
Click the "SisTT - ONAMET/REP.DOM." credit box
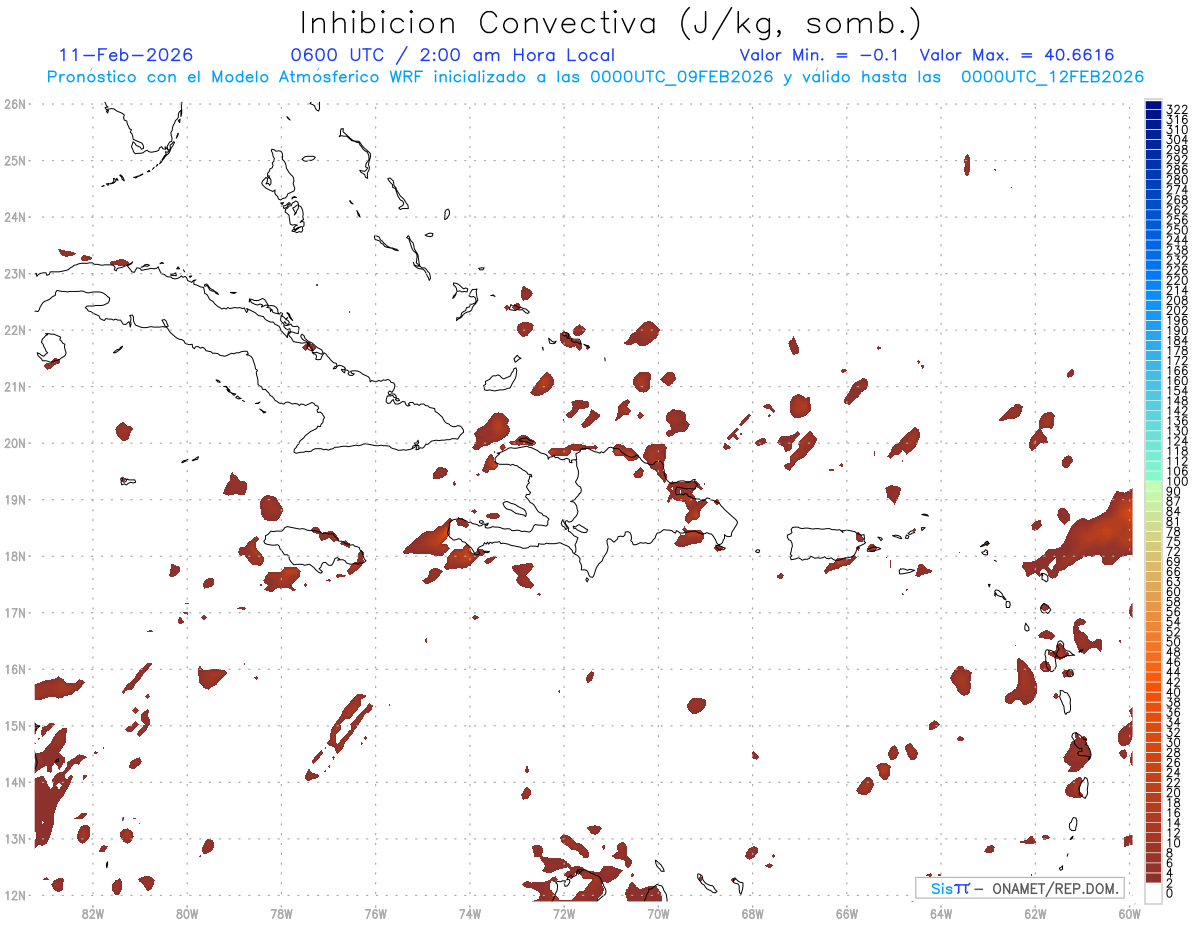coord(1019,888)
